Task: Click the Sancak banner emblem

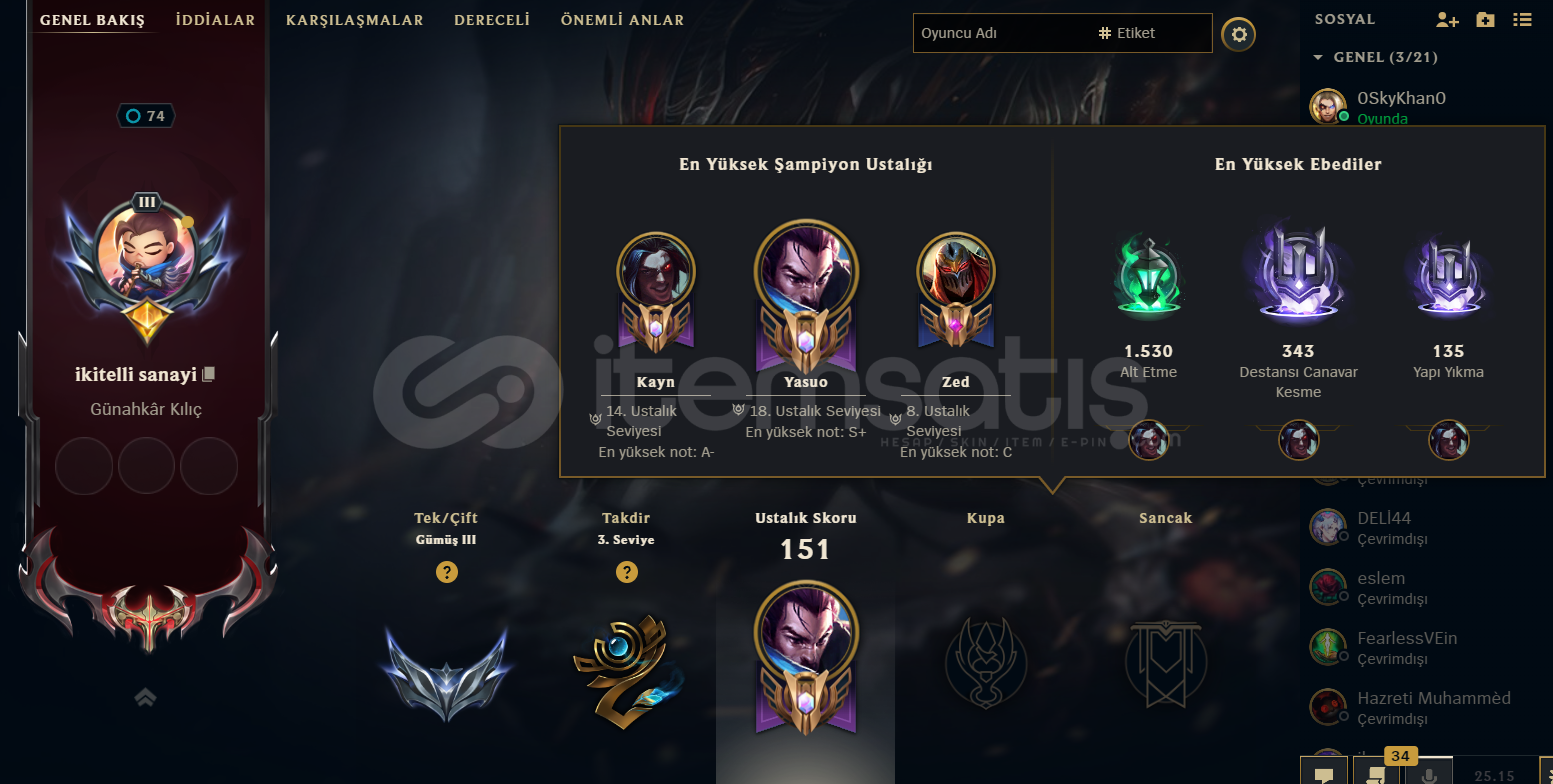Action: [x=1166, y=662]
